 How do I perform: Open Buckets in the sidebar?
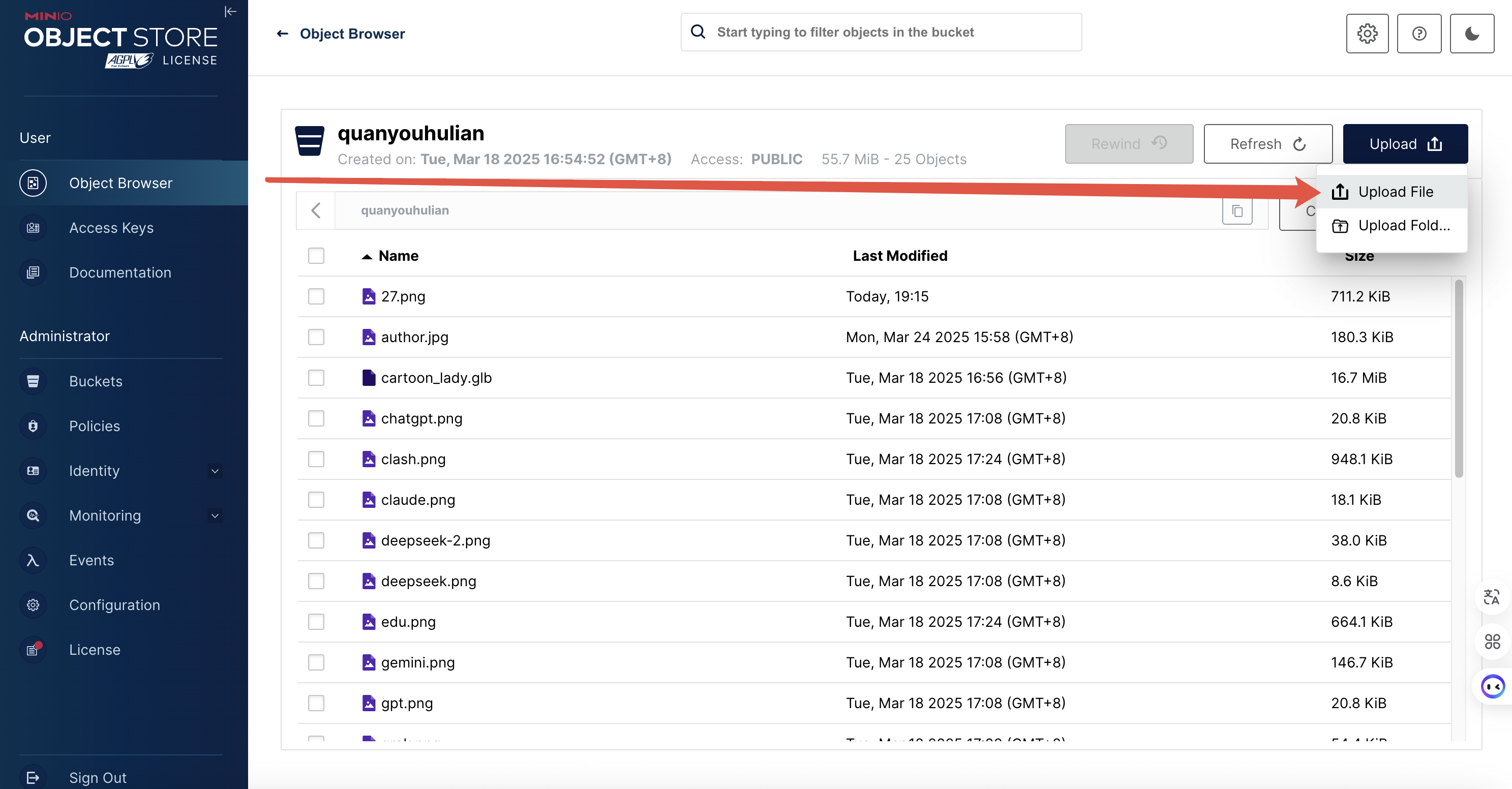coord(96,381)
